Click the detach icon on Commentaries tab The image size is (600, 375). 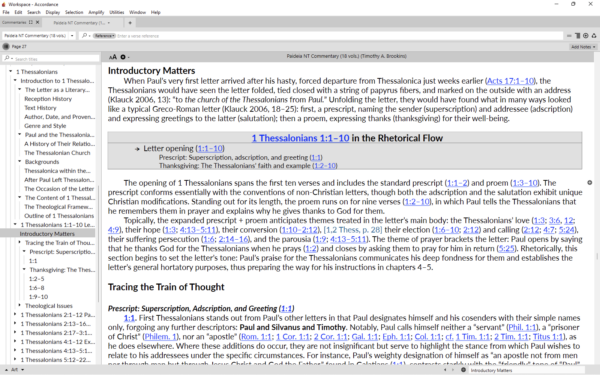31,22
